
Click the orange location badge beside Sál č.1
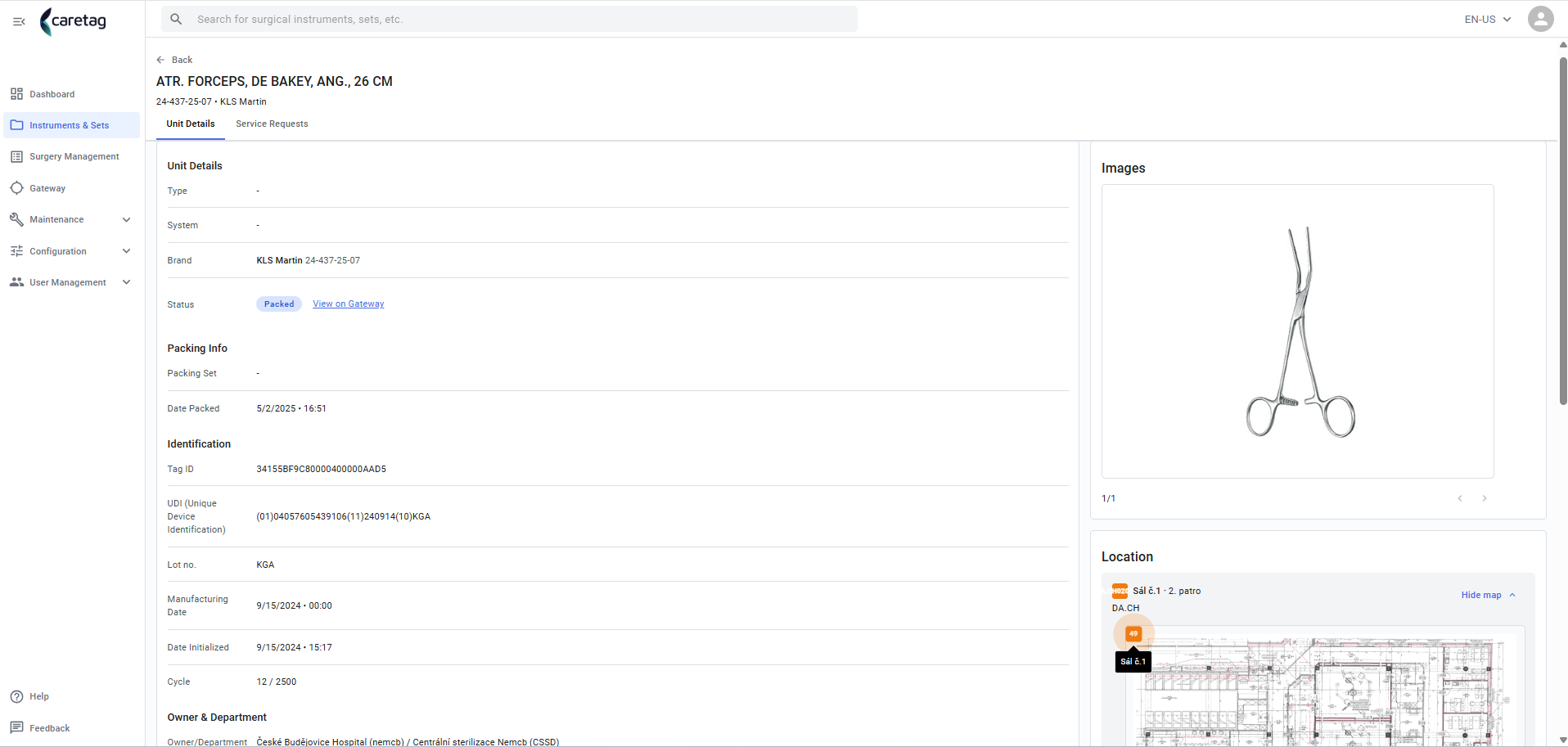pos(1120,591)
